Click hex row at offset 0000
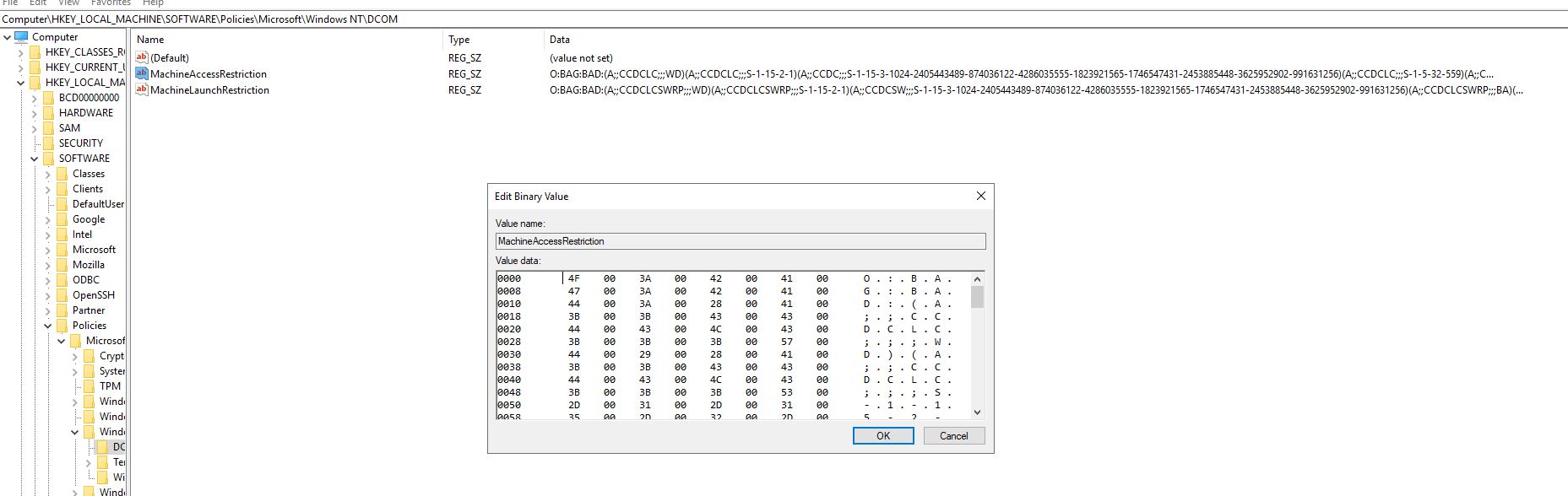The image size is (1568, 496). pyautogui.click(x=725, y=278)
